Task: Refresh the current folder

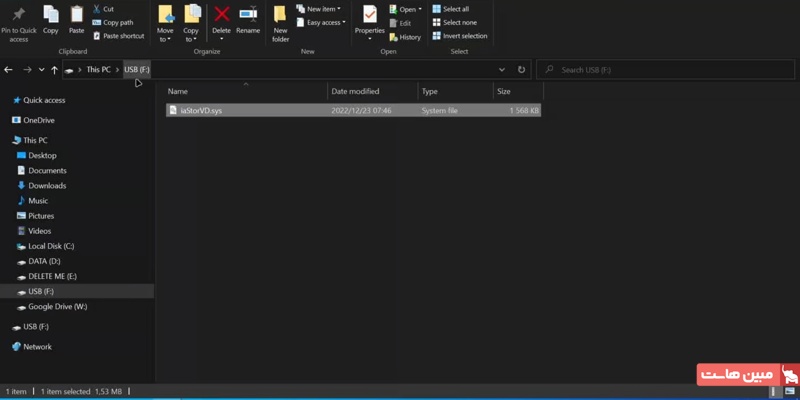Action: pos(521,70)
